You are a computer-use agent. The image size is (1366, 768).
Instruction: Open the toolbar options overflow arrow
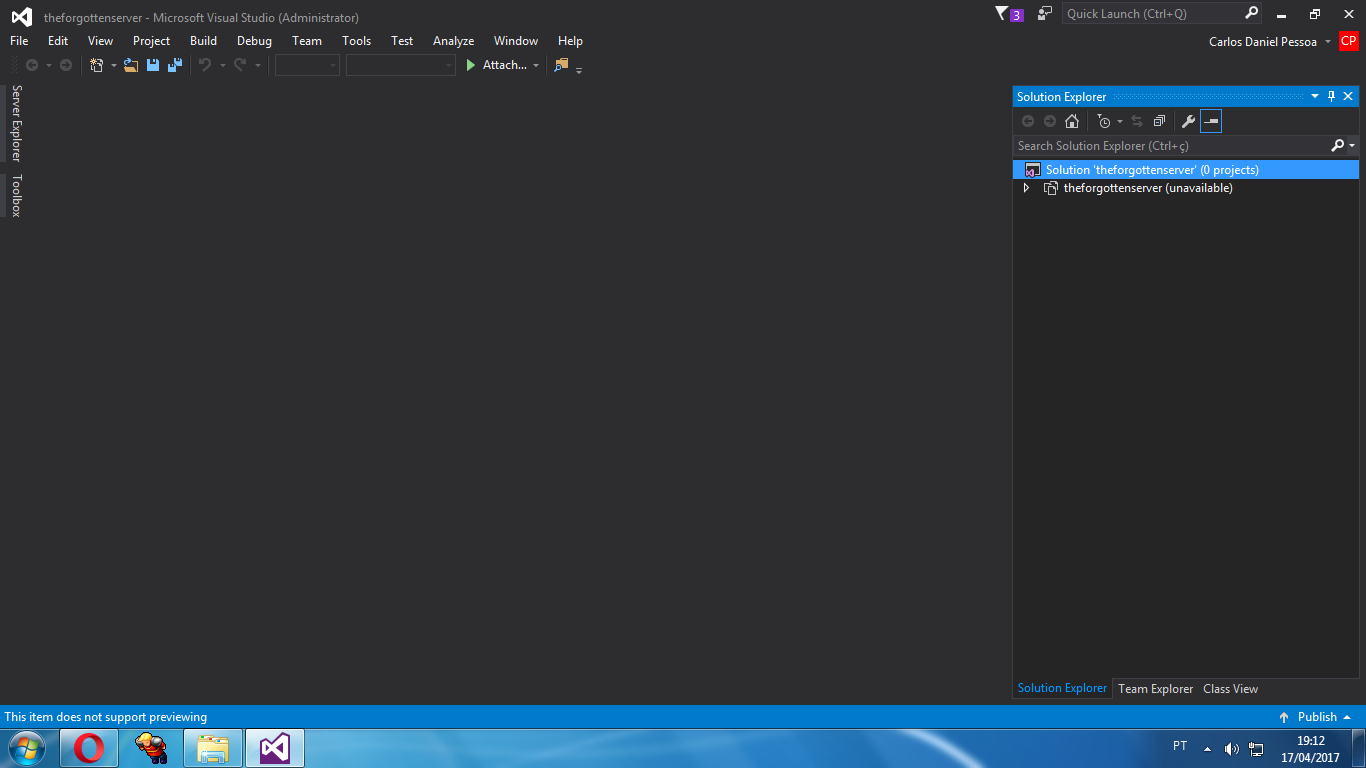(579, 69)
